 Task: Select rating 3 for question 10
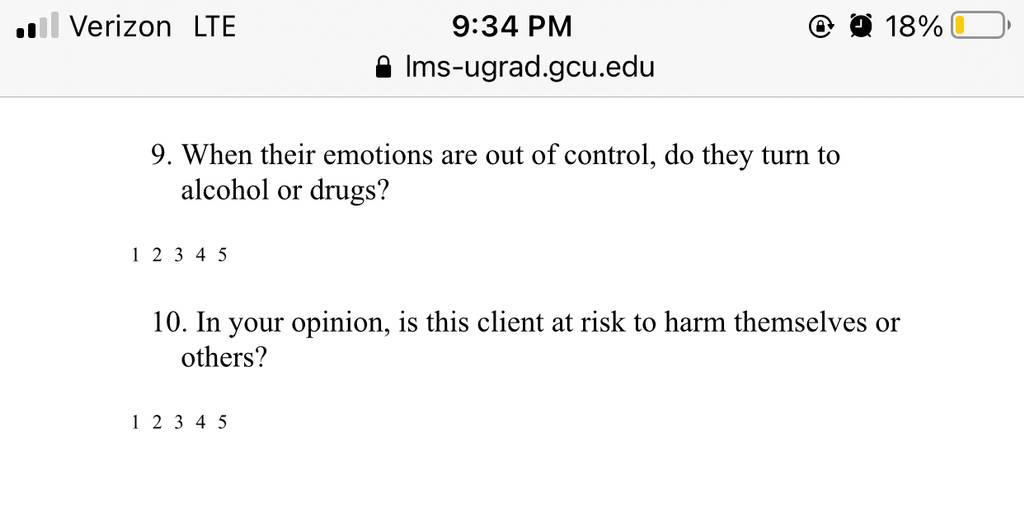click(178, 422)
